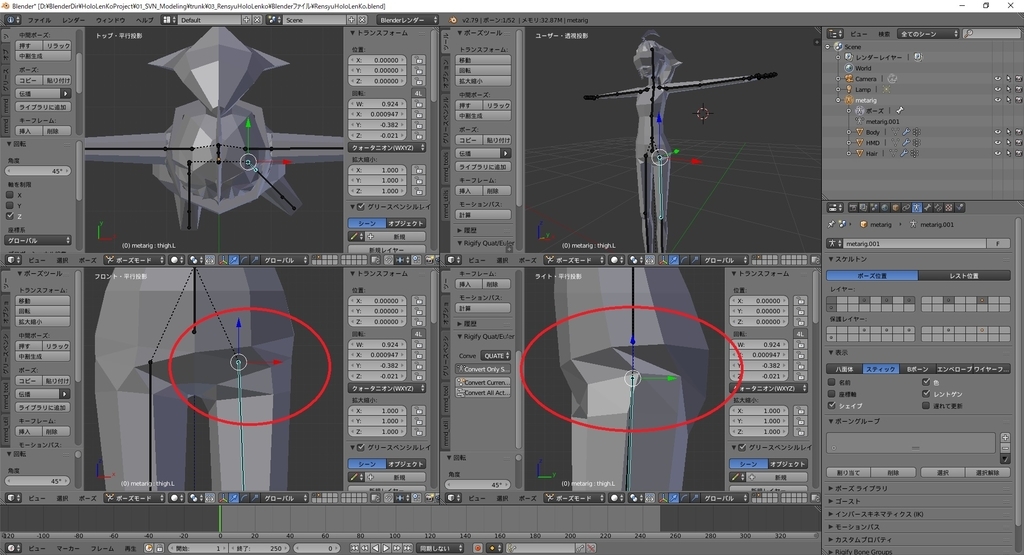Click the 選択解除 (deselect) bone group button
The image size is (1024, 555).
[x=987, y=472]
